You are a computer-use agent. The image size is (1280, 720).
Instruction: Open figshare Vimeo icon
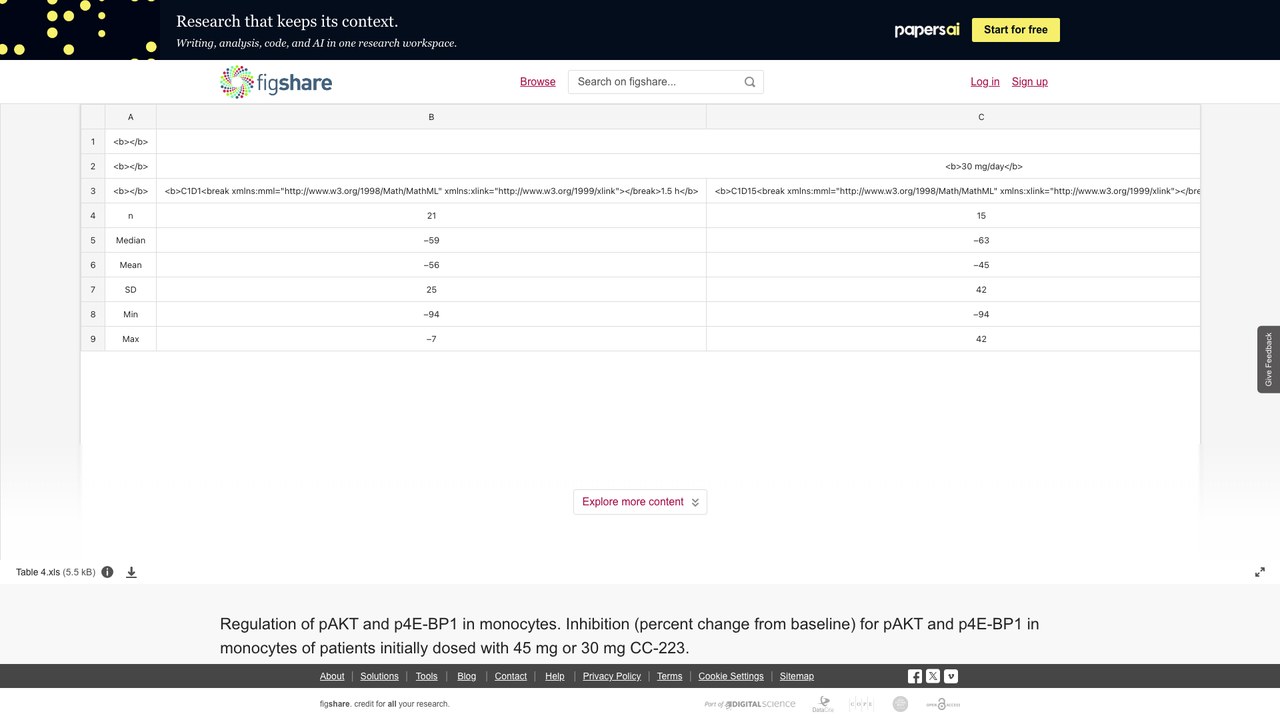(x=951, y=676)
